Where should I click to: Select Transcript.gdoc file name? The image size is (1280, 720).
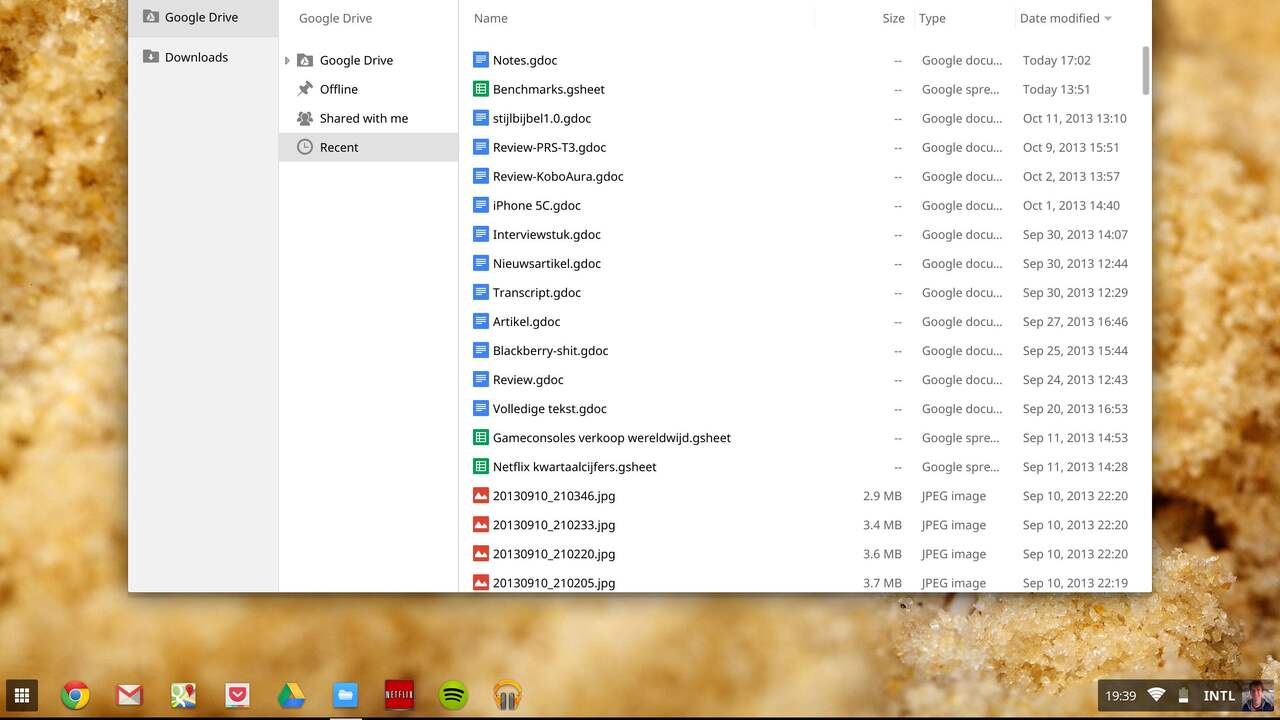click(537, 292)
